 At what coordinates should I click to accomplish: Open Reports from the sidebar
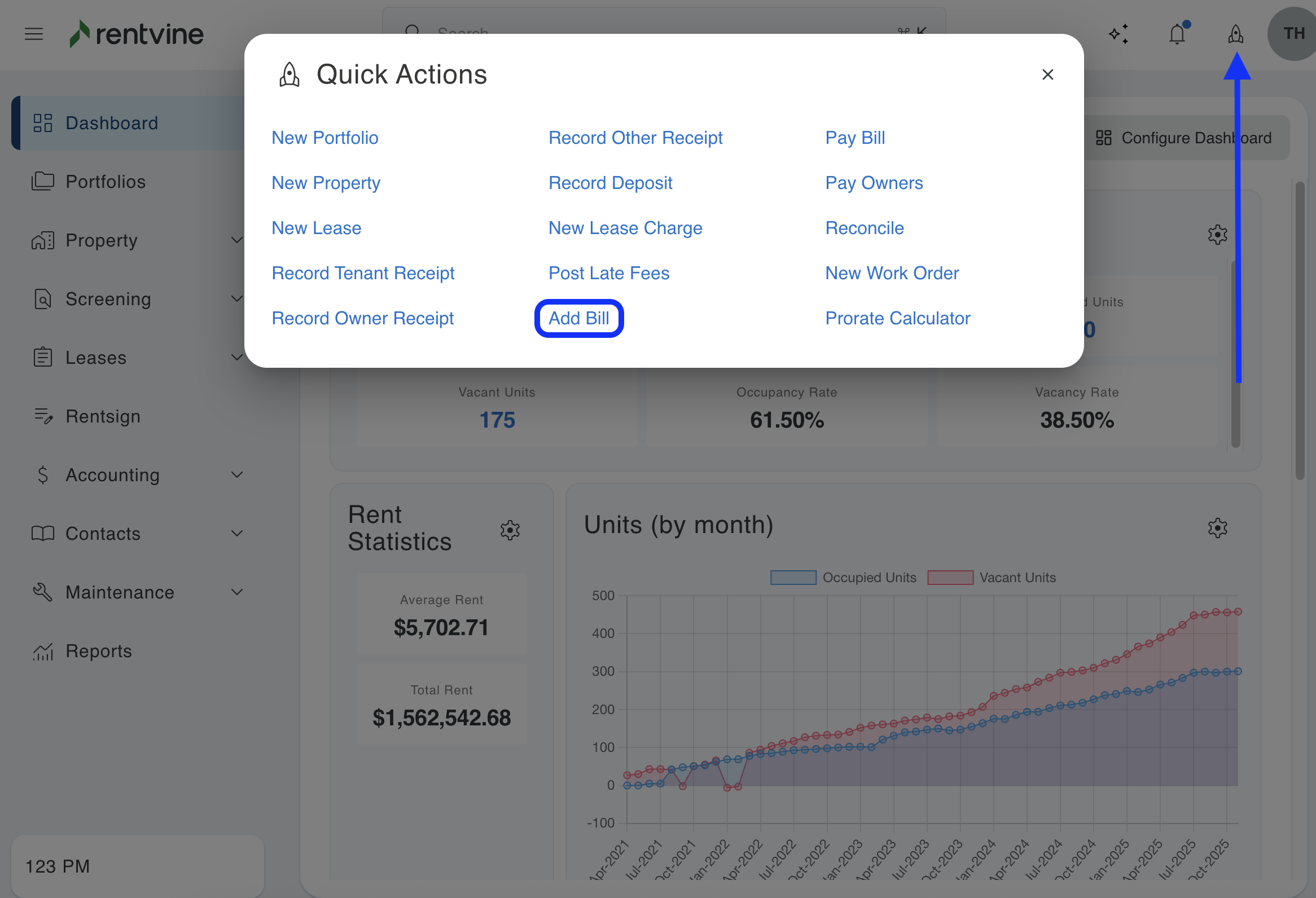pyautogui.click(x=99, y=651)
